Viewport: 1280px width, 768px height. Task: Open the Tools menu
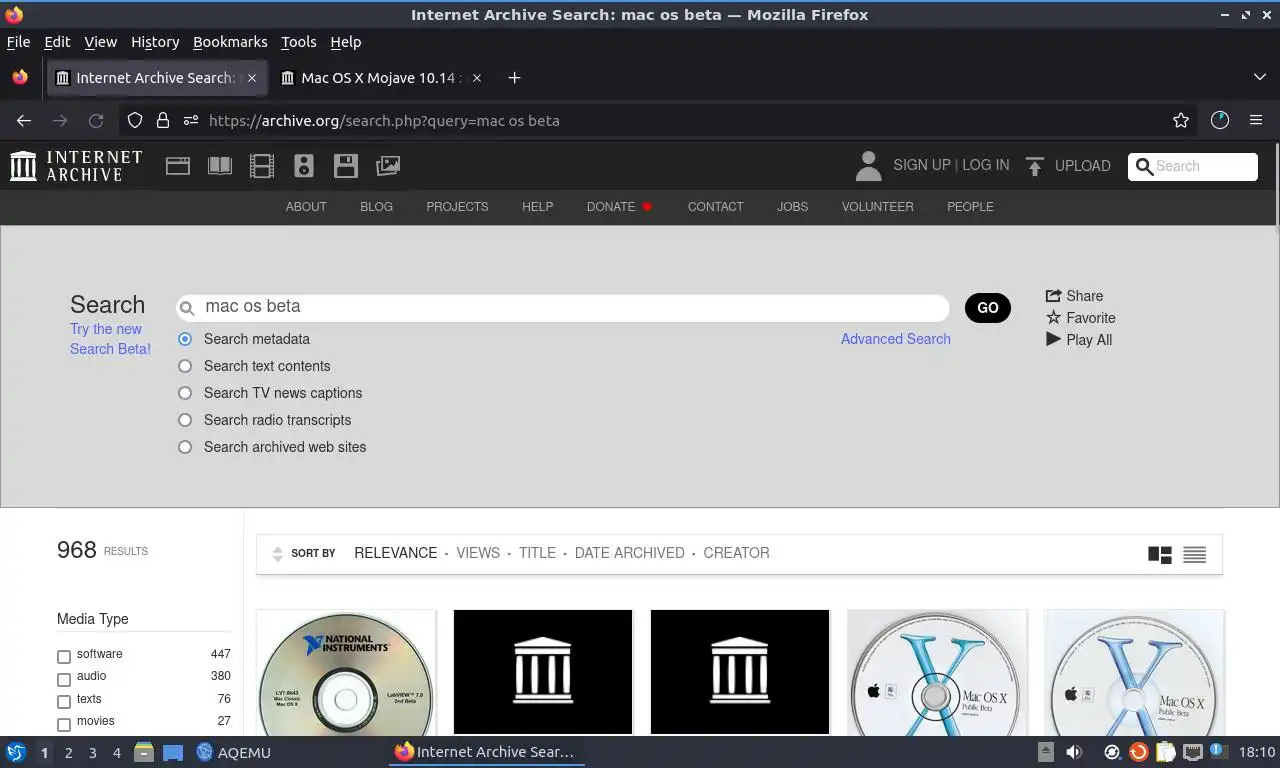point(298,42)
